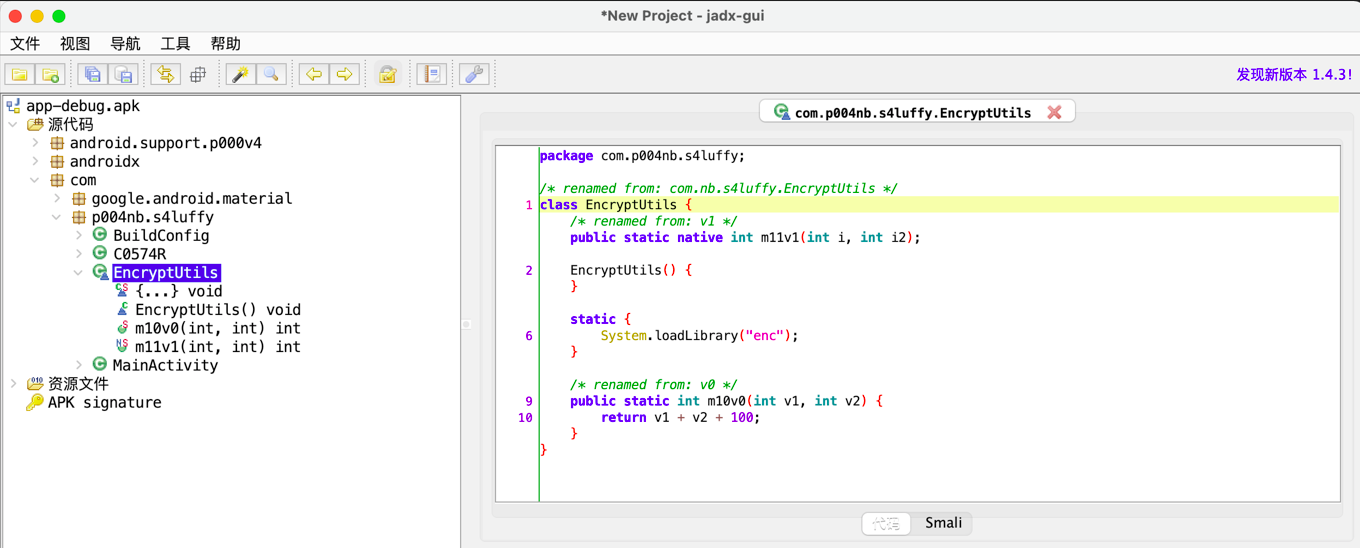The height and width of the screenshot is (548, 1360).
Task: Open the 帮助 menu
Action: click(x=225, y=44)
